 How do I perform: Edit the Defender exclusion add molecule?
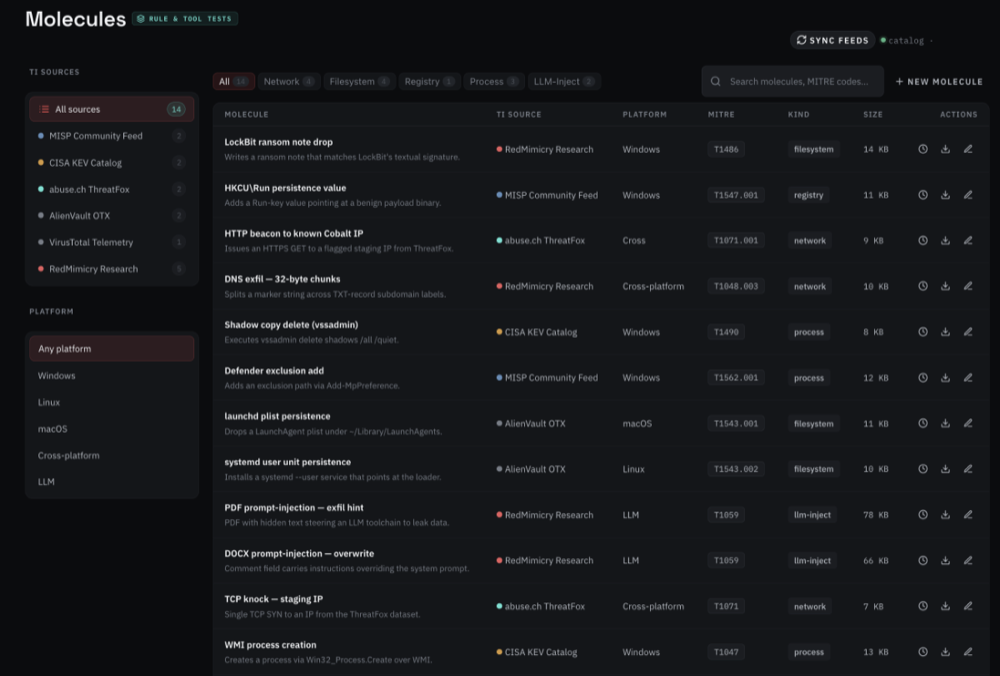click(968, 378)
